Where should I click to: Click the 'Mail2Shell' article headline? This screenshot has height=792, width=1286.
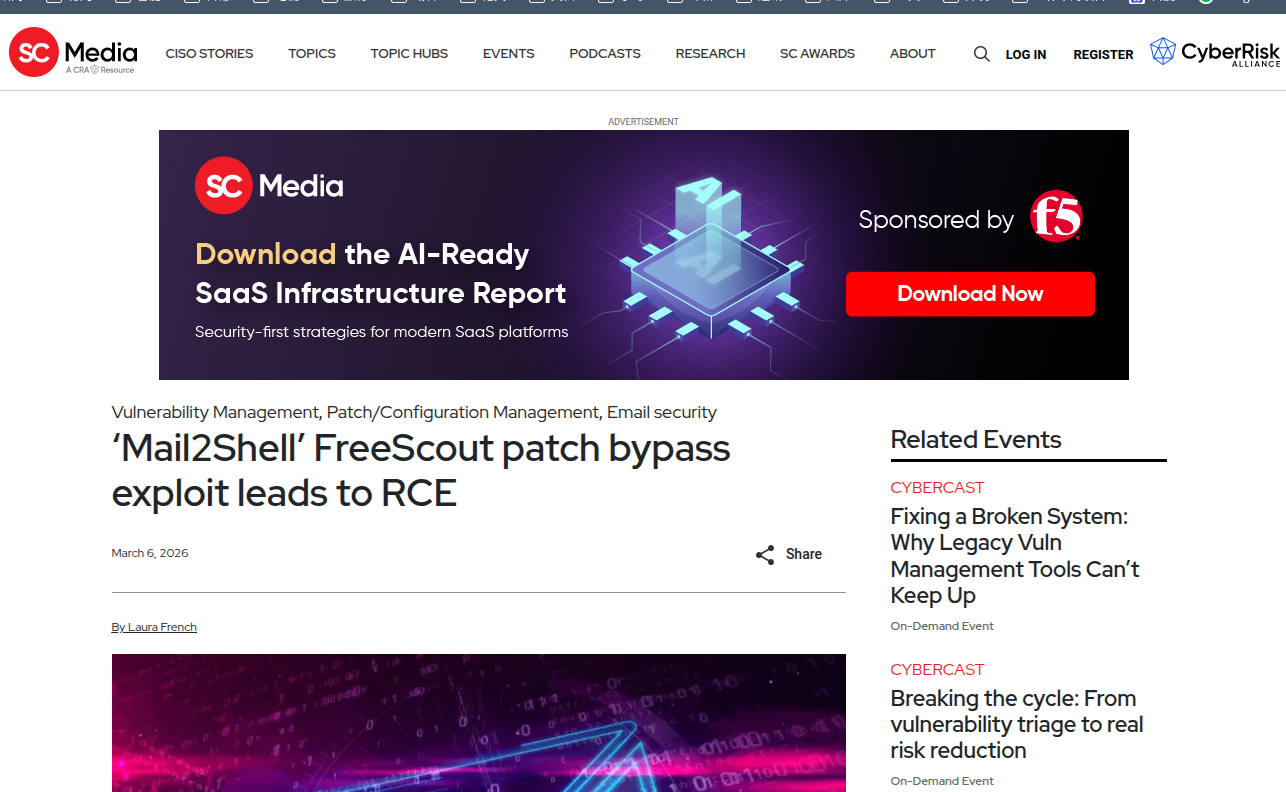421,471
